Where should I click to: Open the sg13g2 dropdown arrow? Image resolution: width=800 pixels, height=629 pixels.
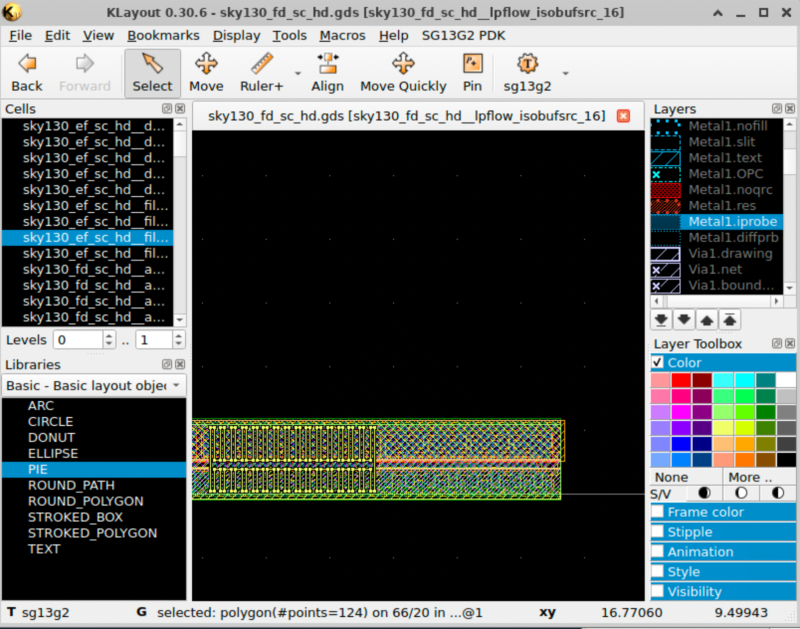pyautogui.click(x=566, y=73)
